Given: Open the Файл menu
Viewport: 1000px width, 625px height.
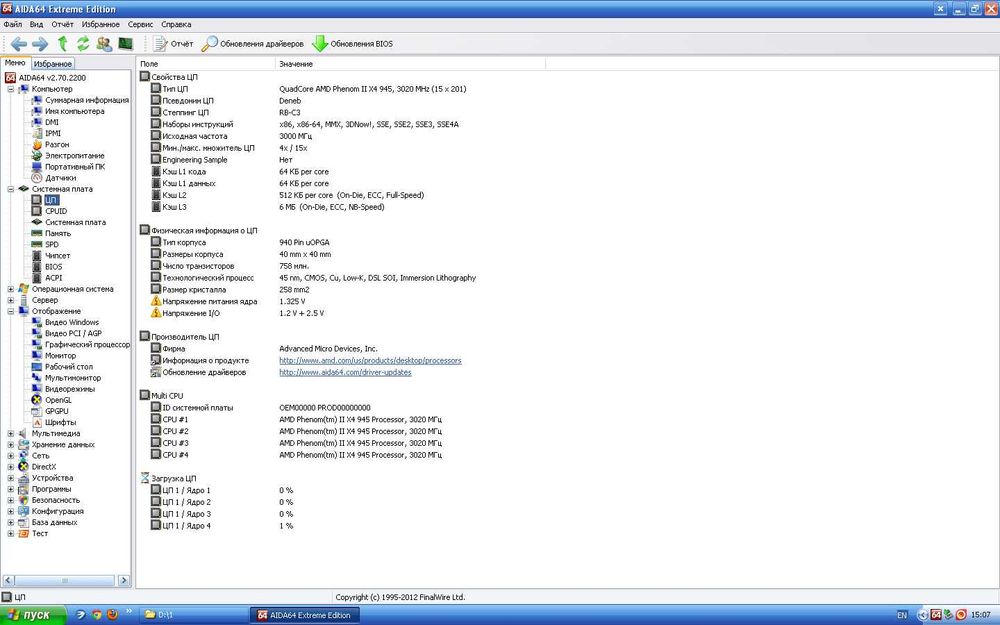Looking at the screenshot, I should pos(13,24).
